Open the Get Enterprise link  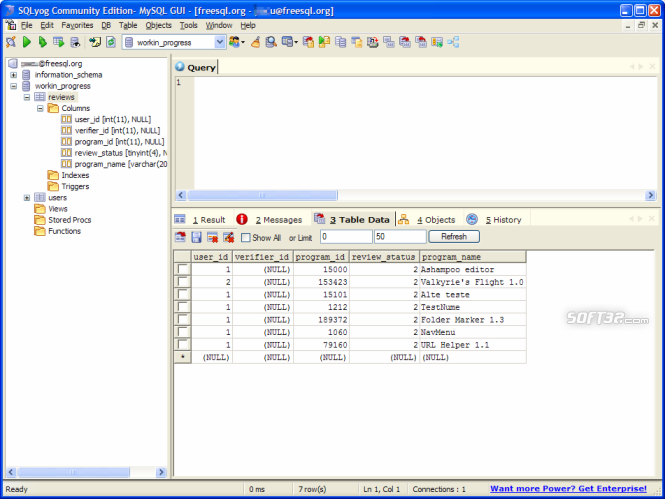568,488
